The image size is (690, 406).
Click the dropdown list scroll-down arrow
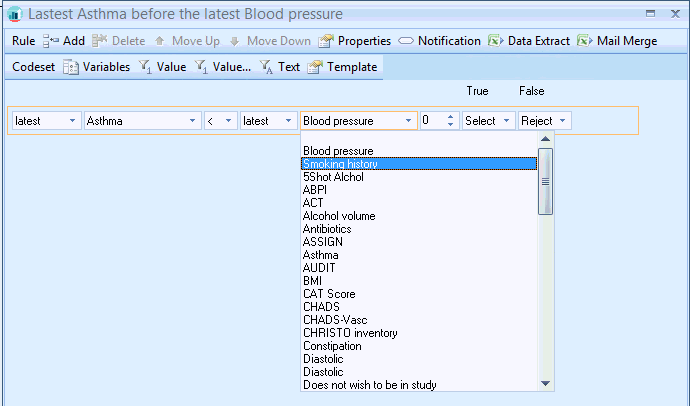[x=546, y=383]
